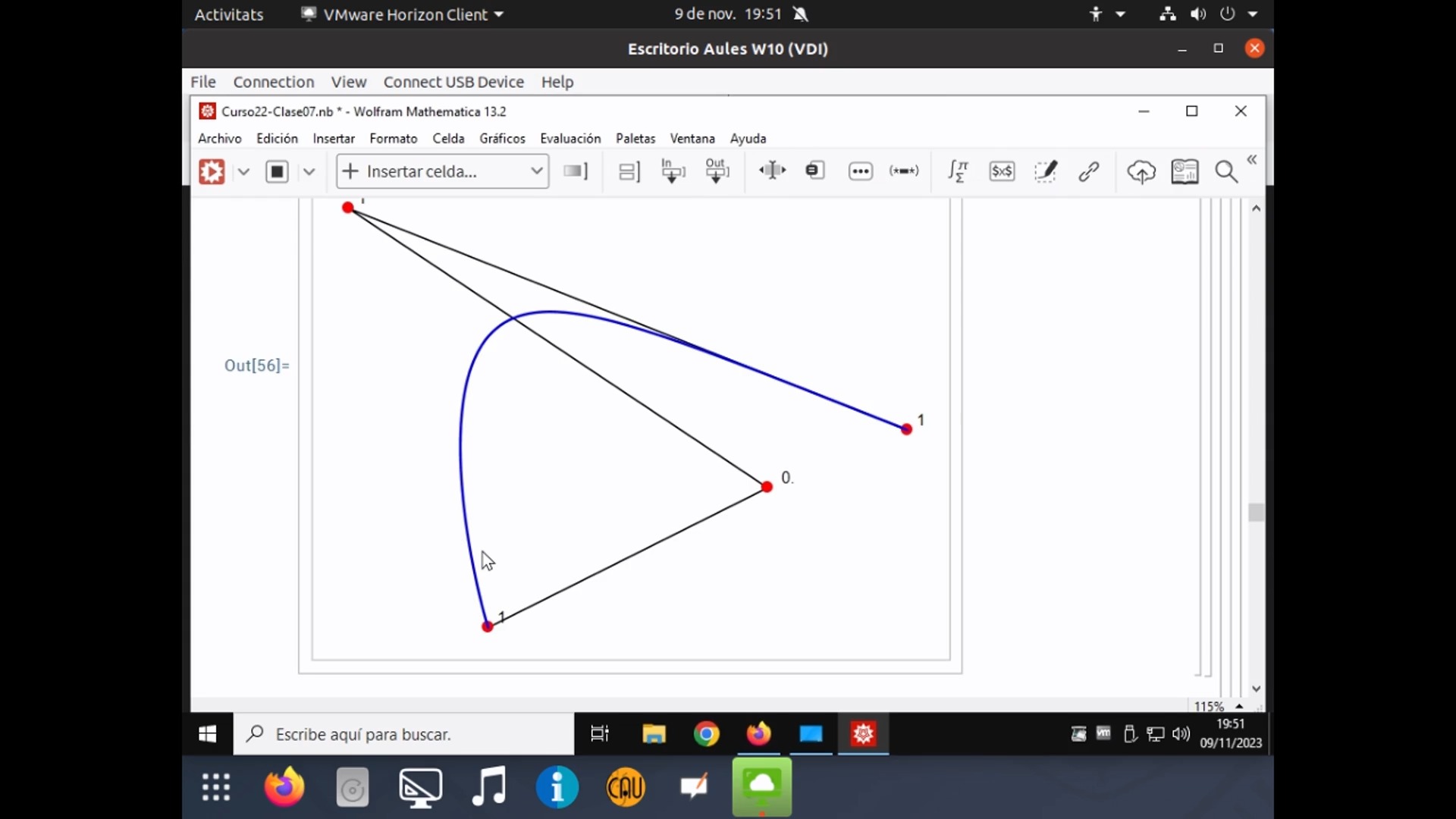Click Mathematica icon in Windows taskbar
The height and width of the screenshot is (819, 1456).
(x=863, y=734)
